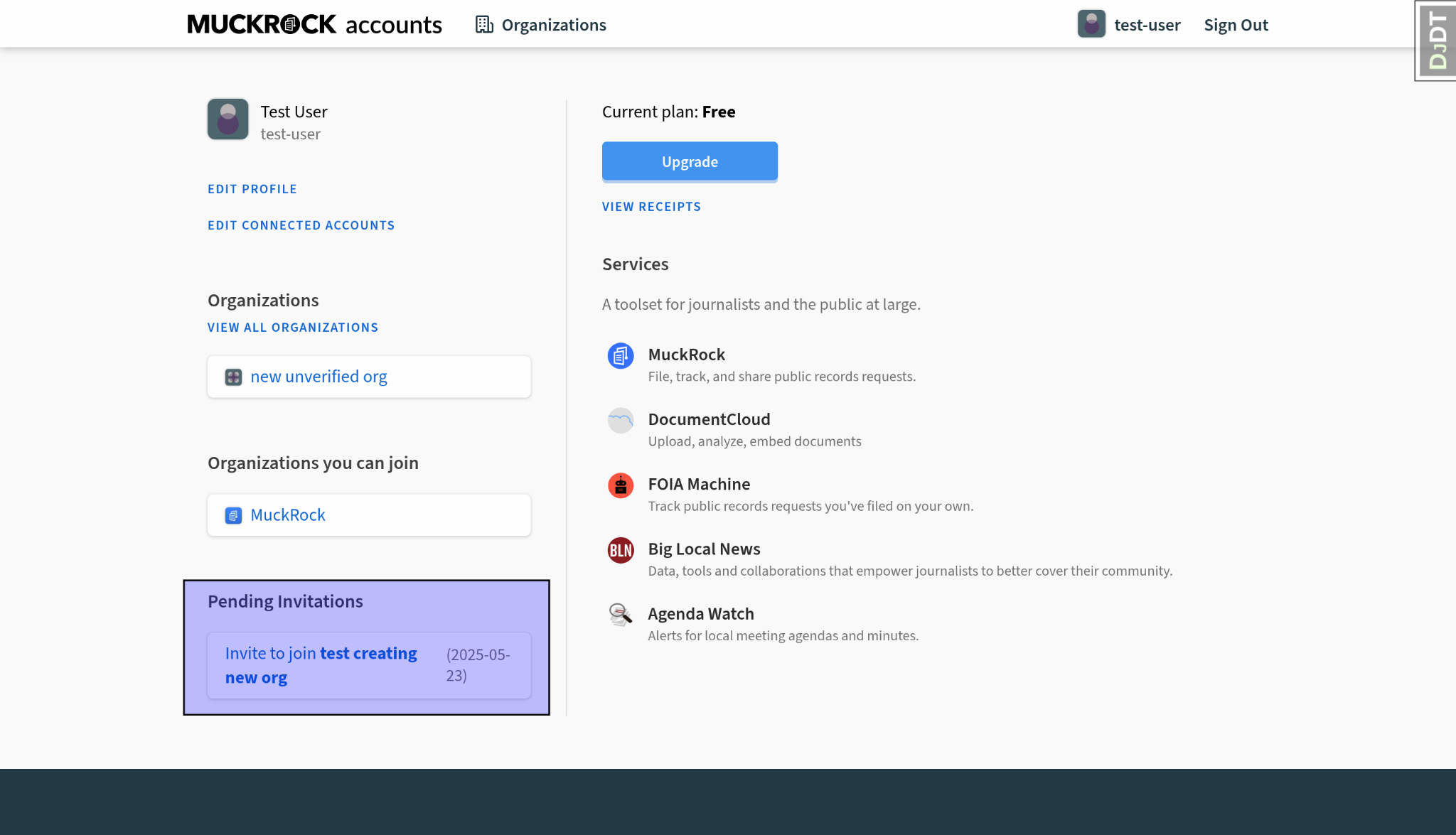Screen dimensions: 1456x835
Task: Click the new unverified org icon
Action: 233,377
